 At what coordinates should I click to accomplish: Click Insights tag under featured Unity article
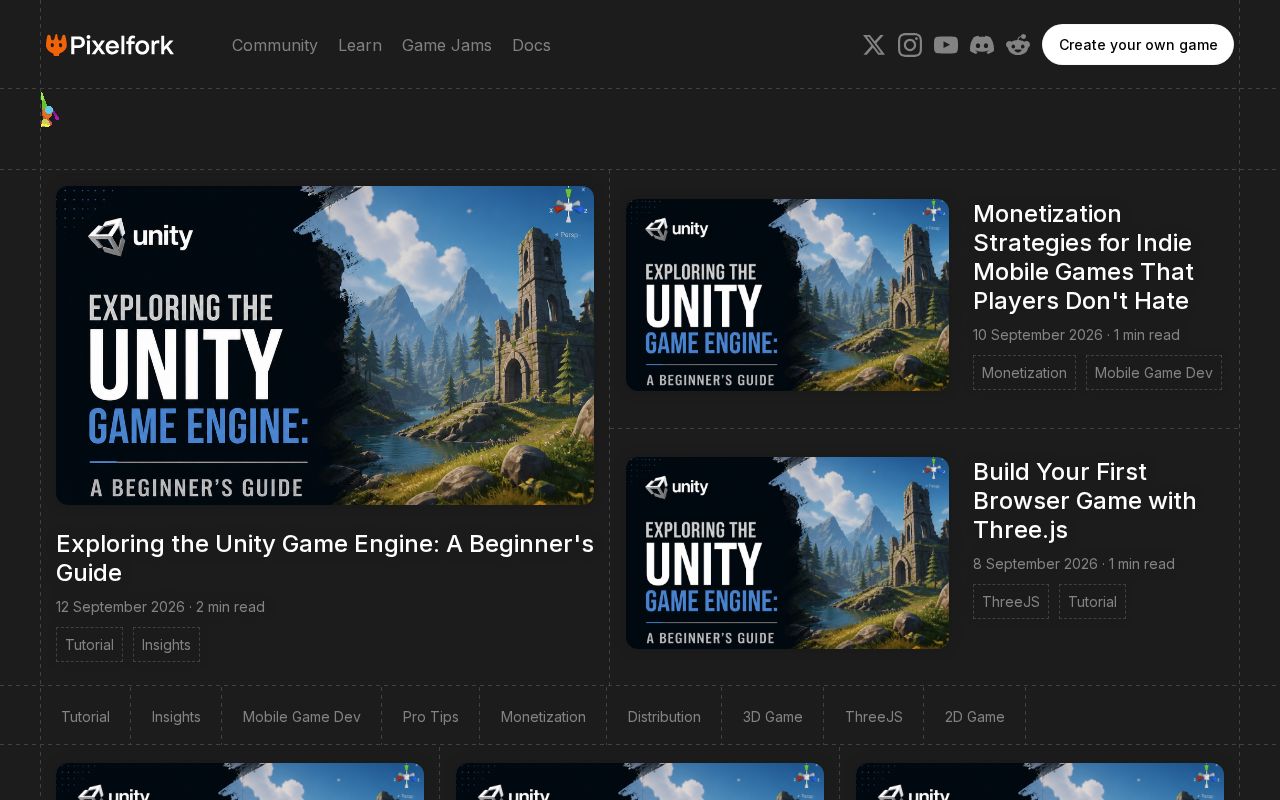pos(166,645)
